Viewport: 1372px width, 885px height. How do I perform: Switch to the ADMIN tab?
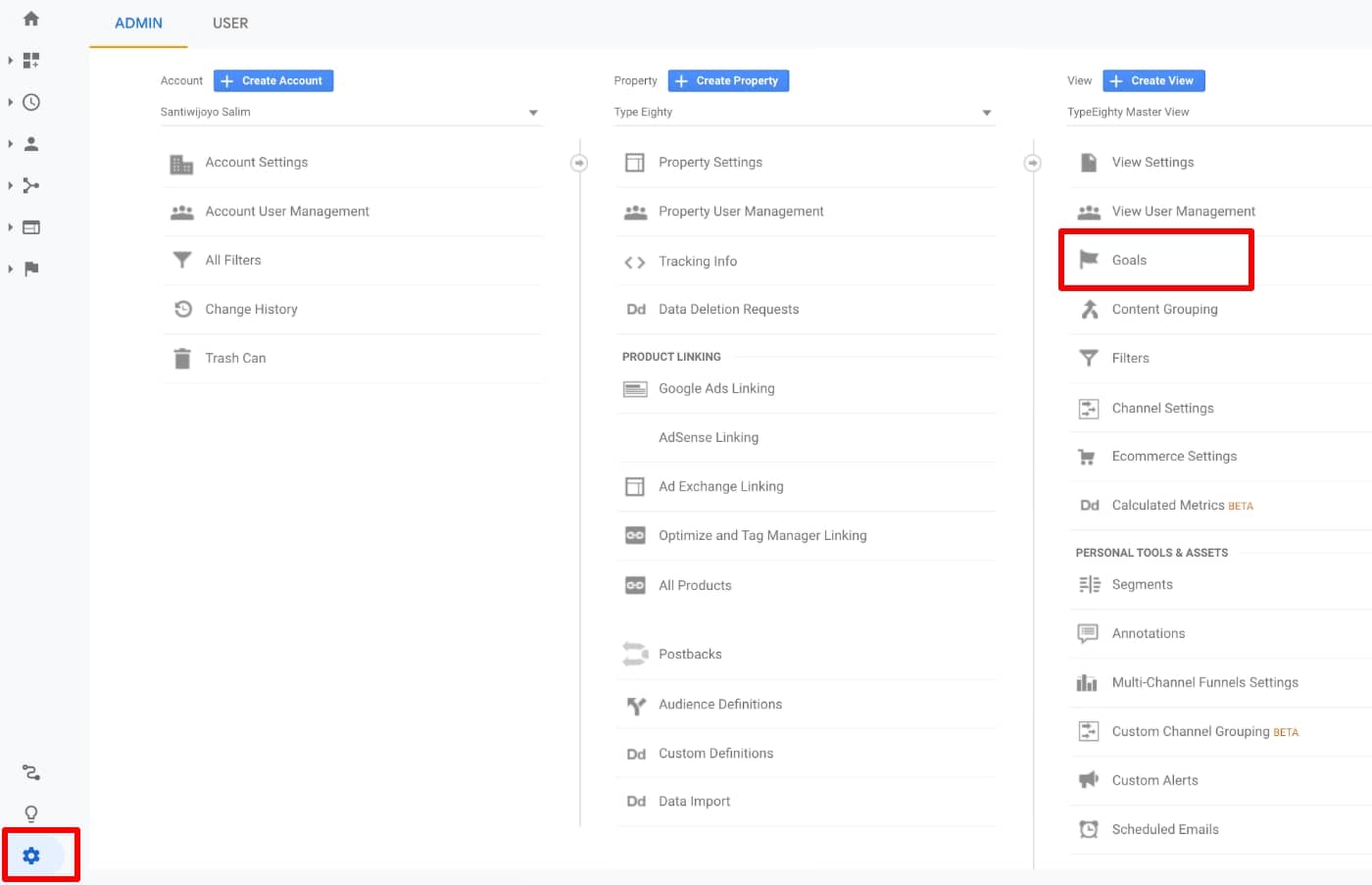(x=138, y=24)
